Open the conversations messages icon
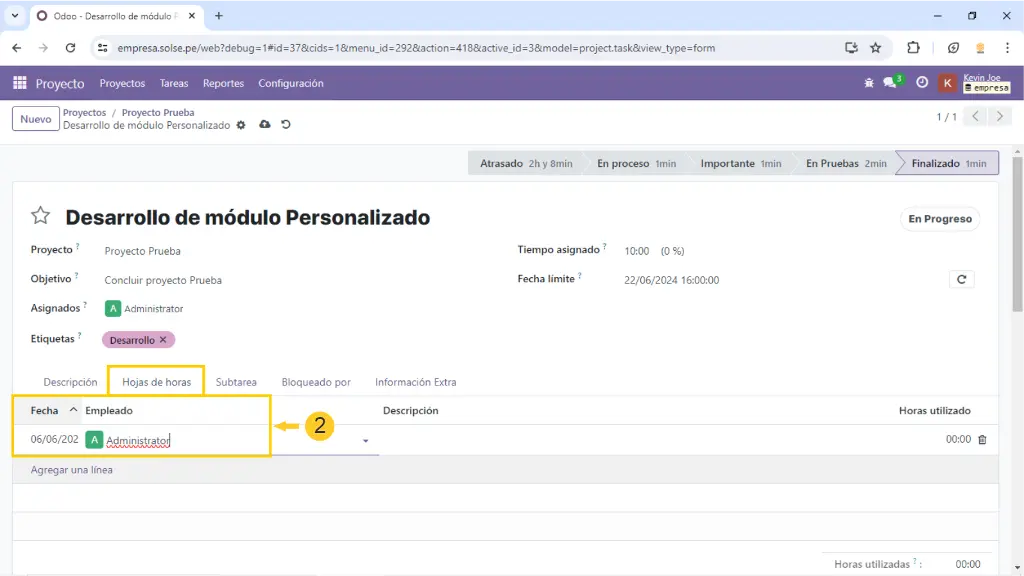The width and height of the screenshot is (1024, 576). [890, 83]
